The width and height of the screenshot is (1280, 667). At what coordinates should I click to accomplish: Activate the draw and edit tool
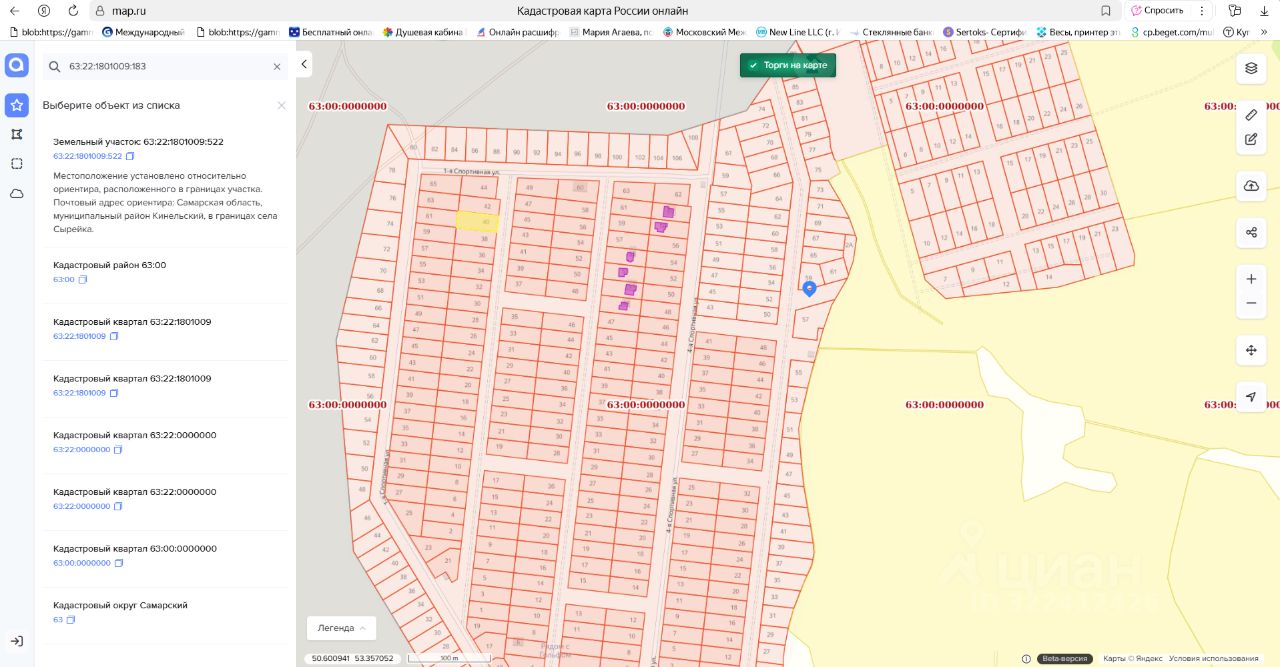(x=1251, y=139)
